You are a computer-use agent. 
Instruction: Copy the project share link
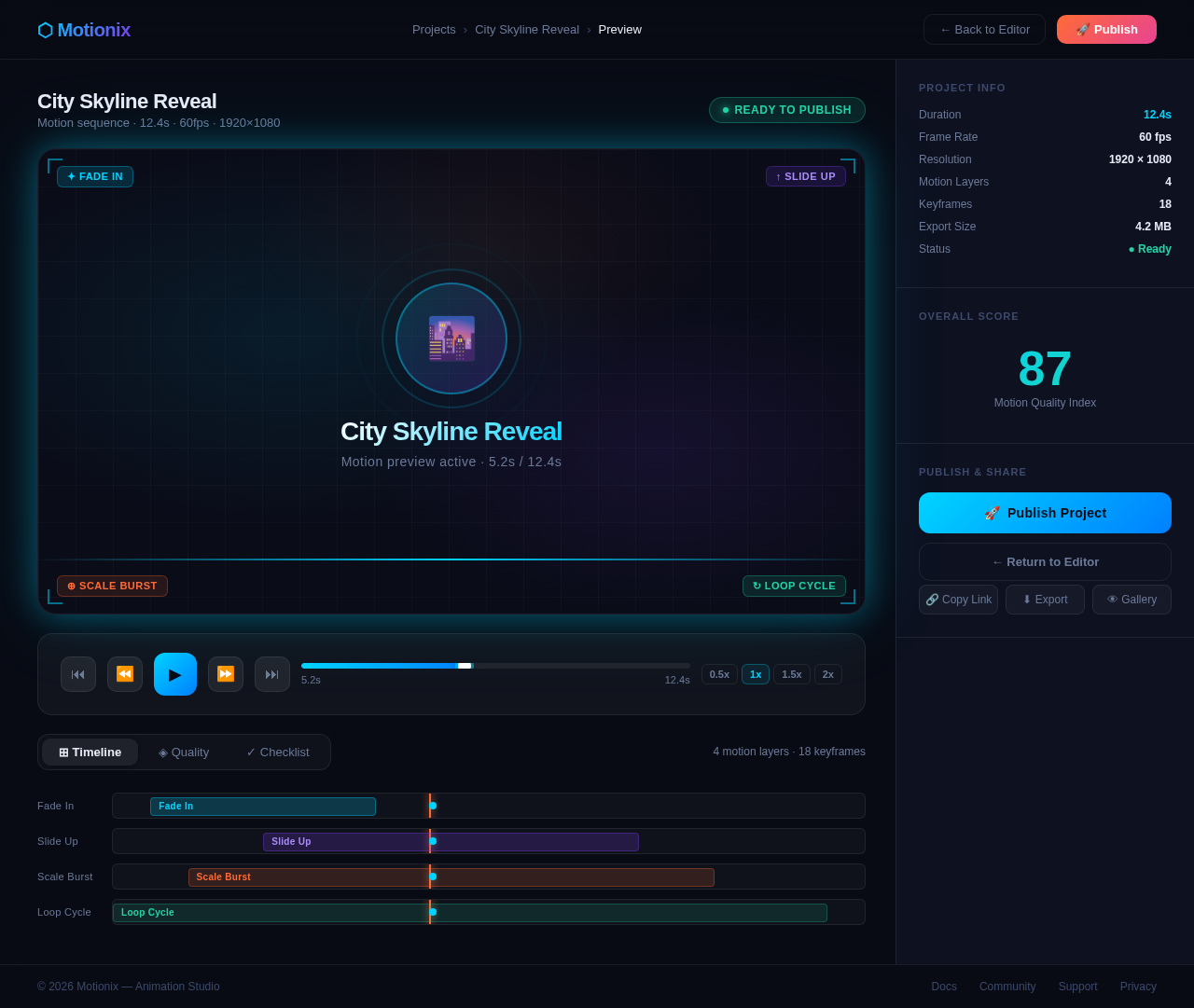point(958,600)
